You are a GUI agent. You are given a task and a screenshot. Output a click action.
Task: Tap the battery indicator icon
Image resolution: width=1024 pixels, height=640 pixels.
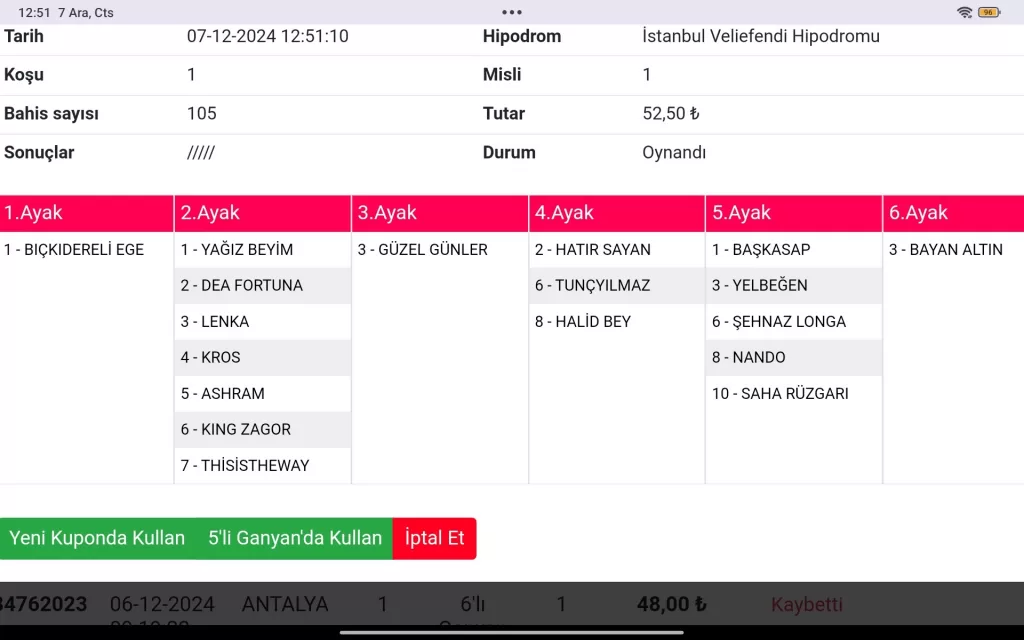(x=988, y=12)
